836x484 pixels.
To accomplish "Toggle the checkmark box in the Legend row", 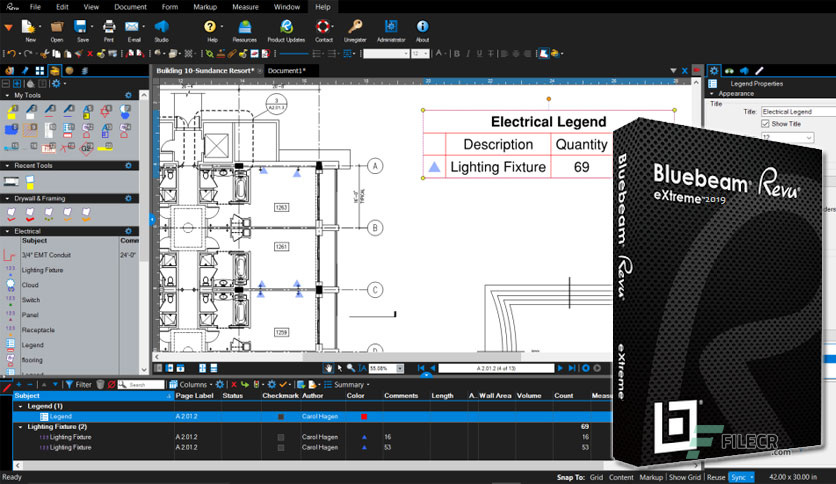I will tap(281, 416).
